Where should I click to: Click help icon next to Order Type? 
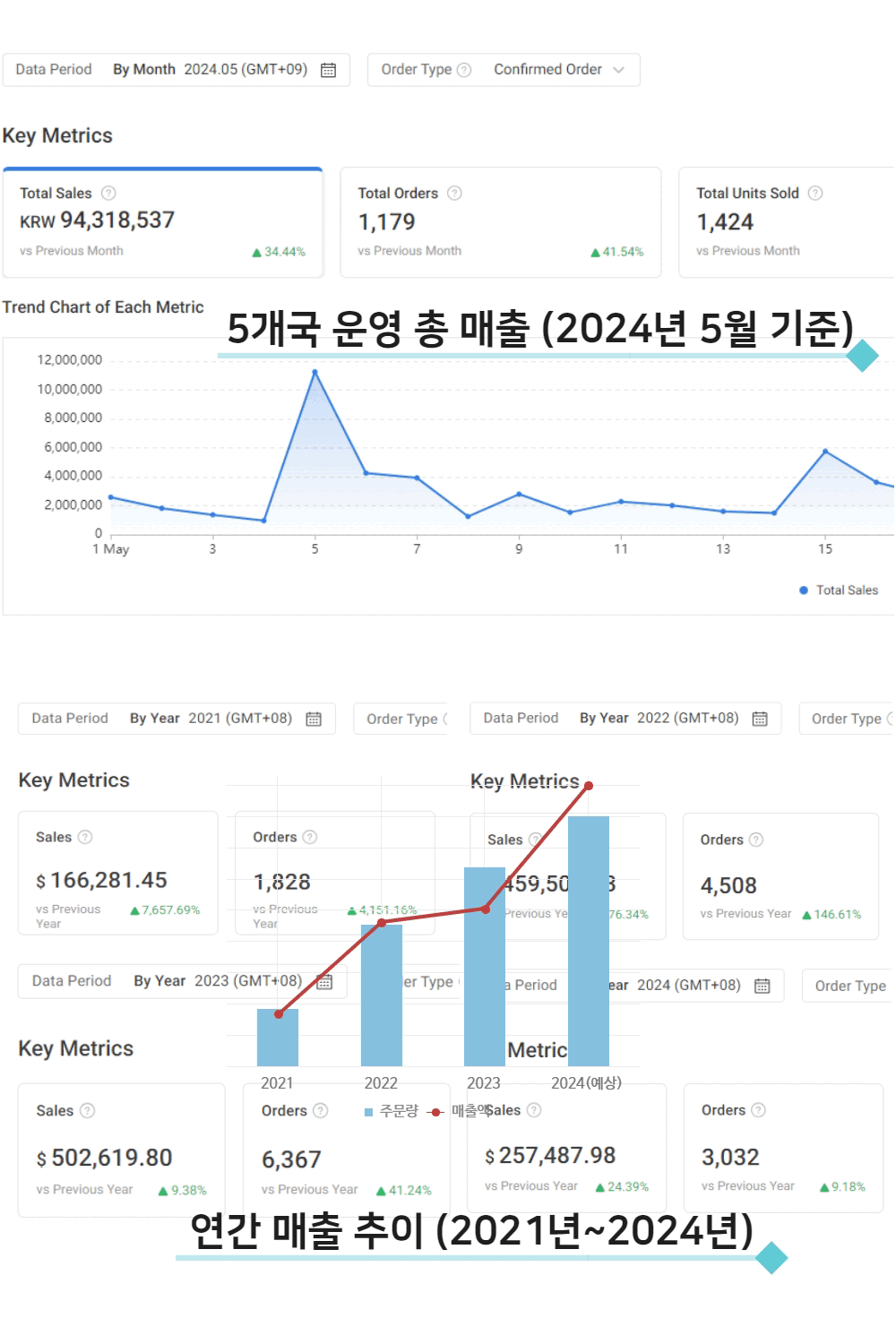click(x=464, y=70)
